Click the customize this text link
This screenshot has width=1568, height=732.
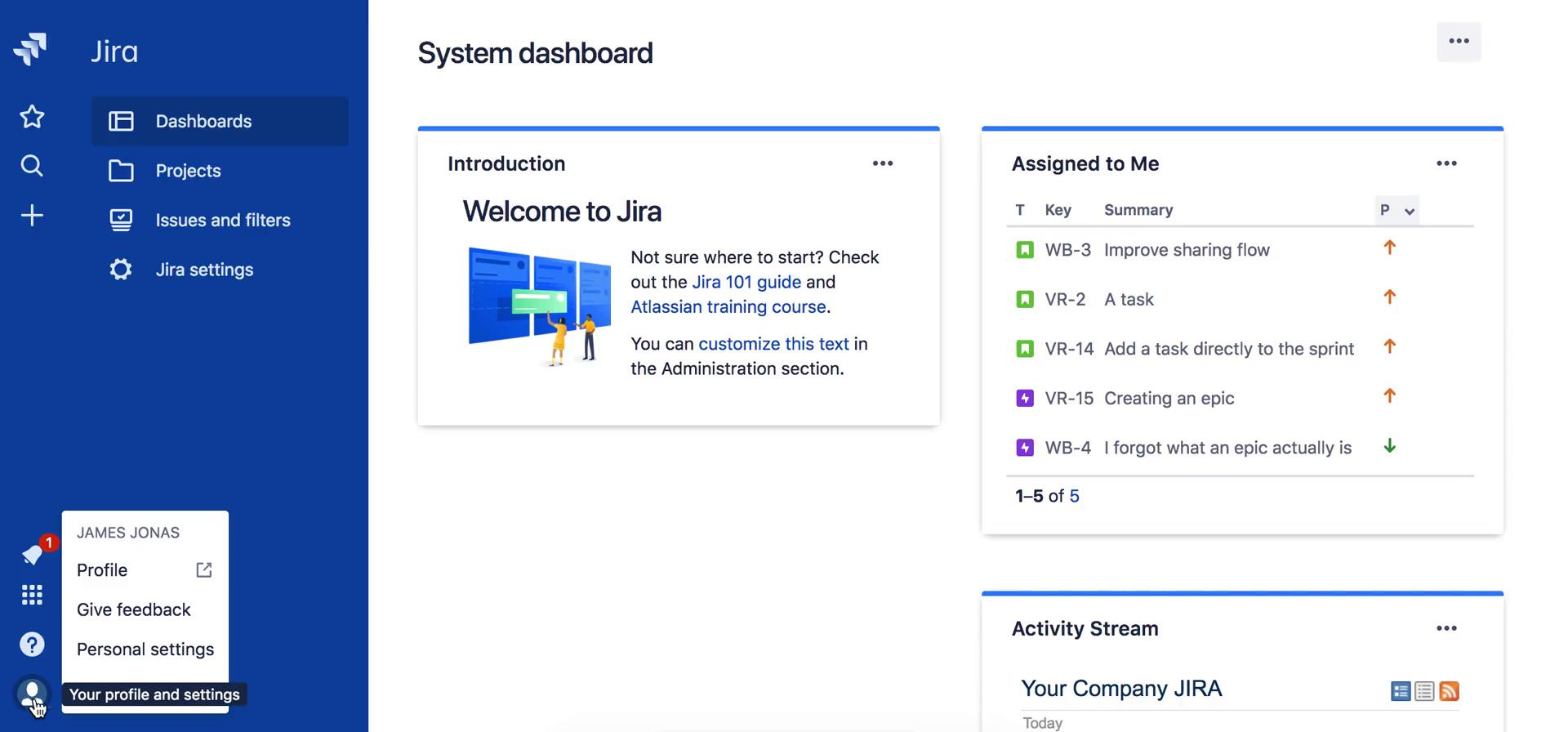(x=773, y=344)
